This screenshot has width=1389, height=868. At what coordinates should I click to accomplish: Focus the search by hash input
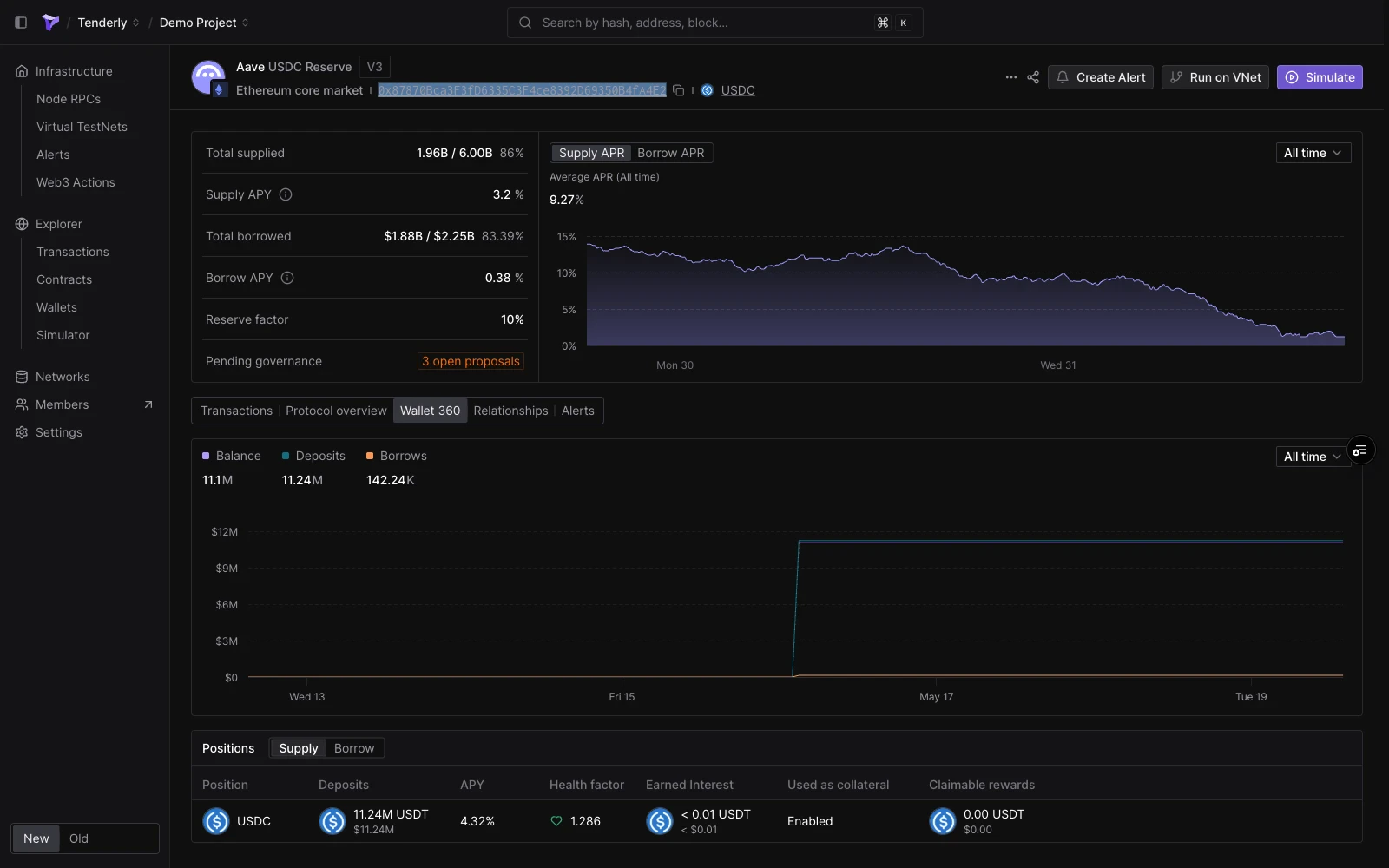(714, 23)
